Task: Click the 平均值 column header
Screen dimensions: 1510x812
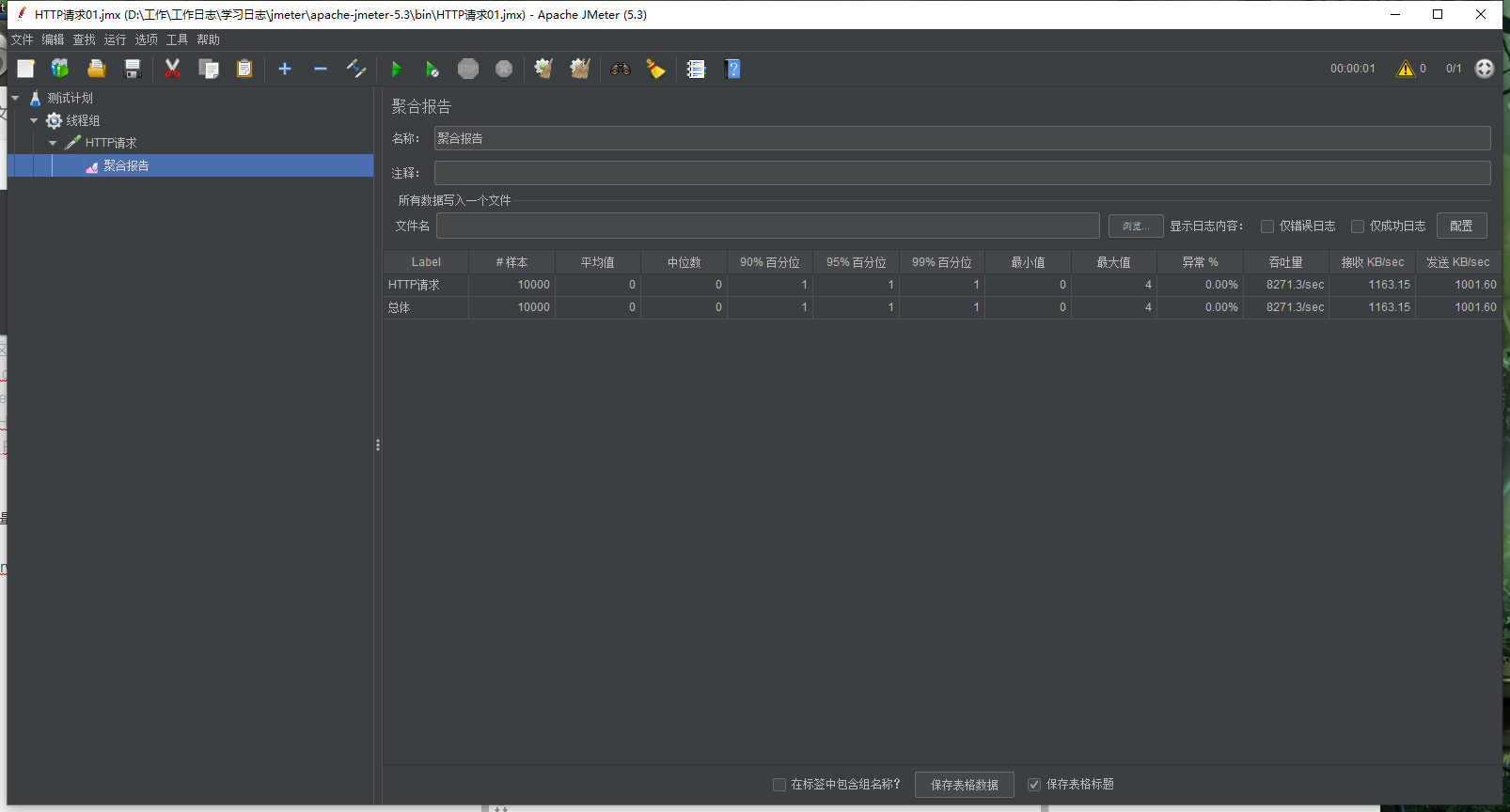Action: (598, 262)
